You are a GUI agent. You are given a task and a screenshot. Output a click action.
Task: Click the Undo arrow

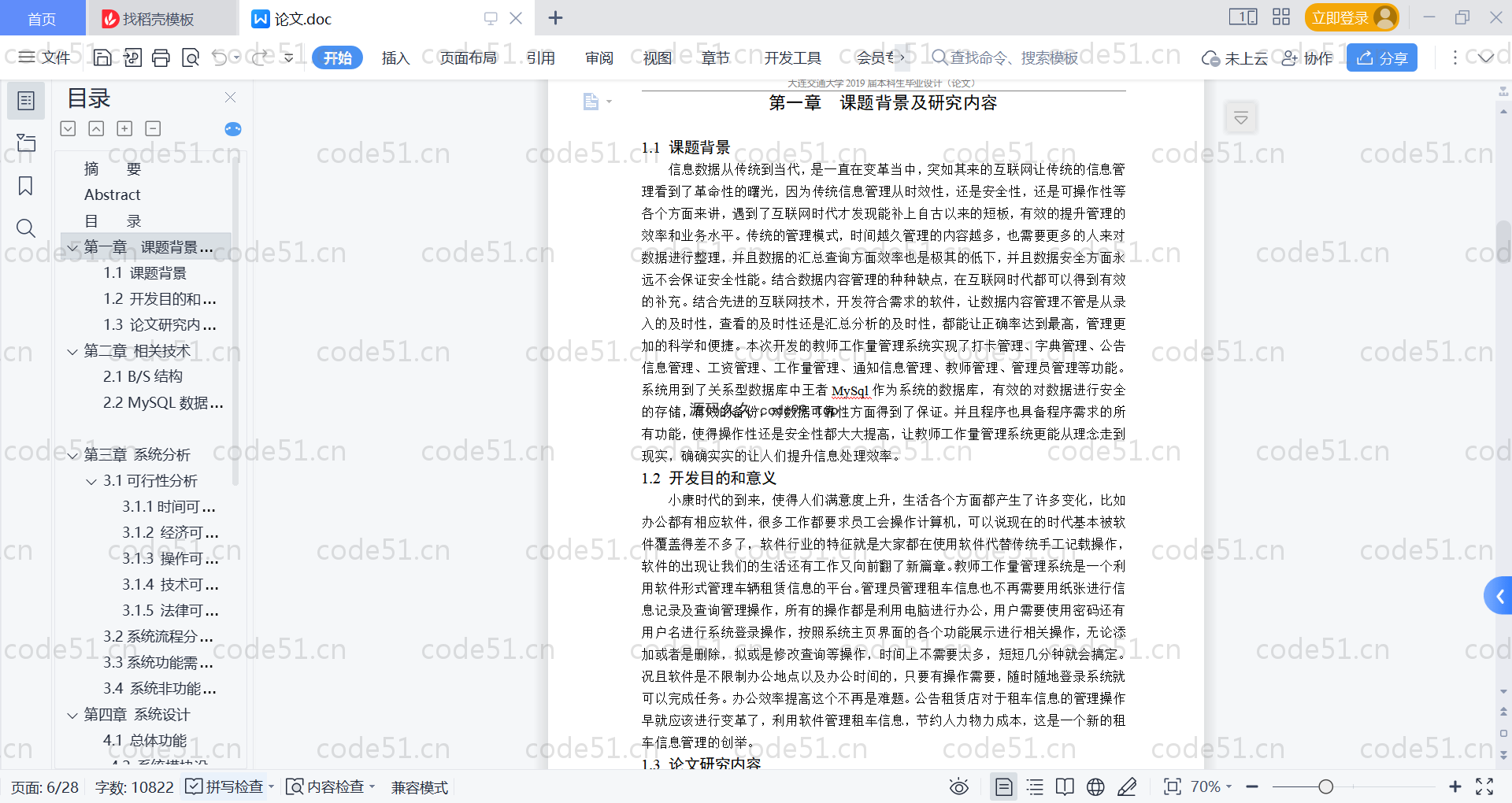point(220,57)
